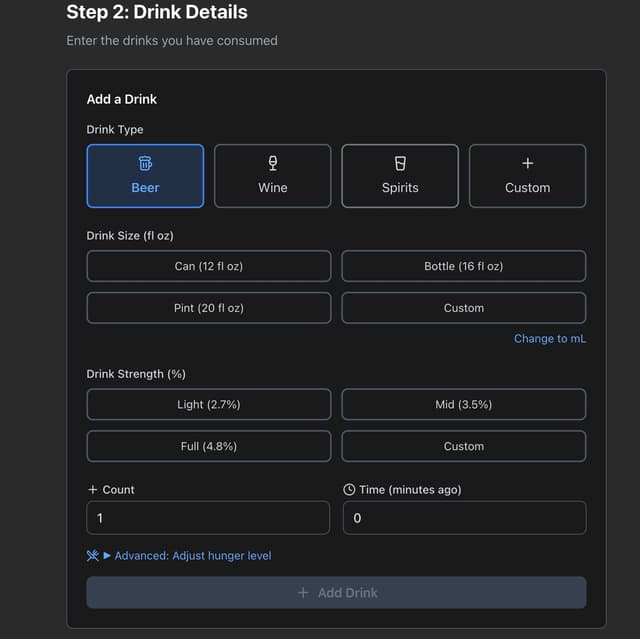Click 'Enter the drinks you have consumed' text
Viewport: 640px width, 639px height.
(x=172, y=40)
